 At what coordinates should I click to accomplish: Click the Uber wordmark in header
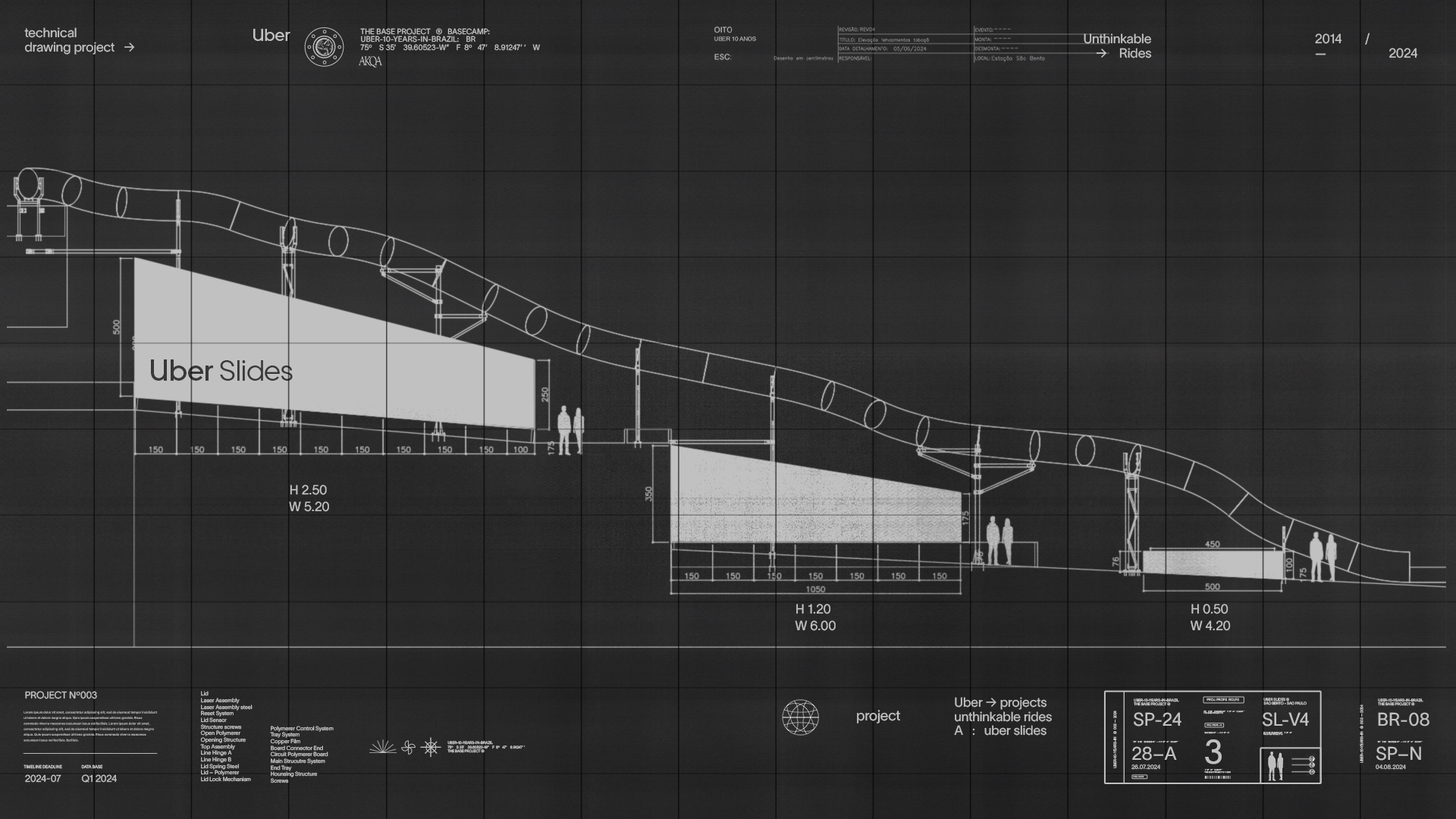[271, 36]
